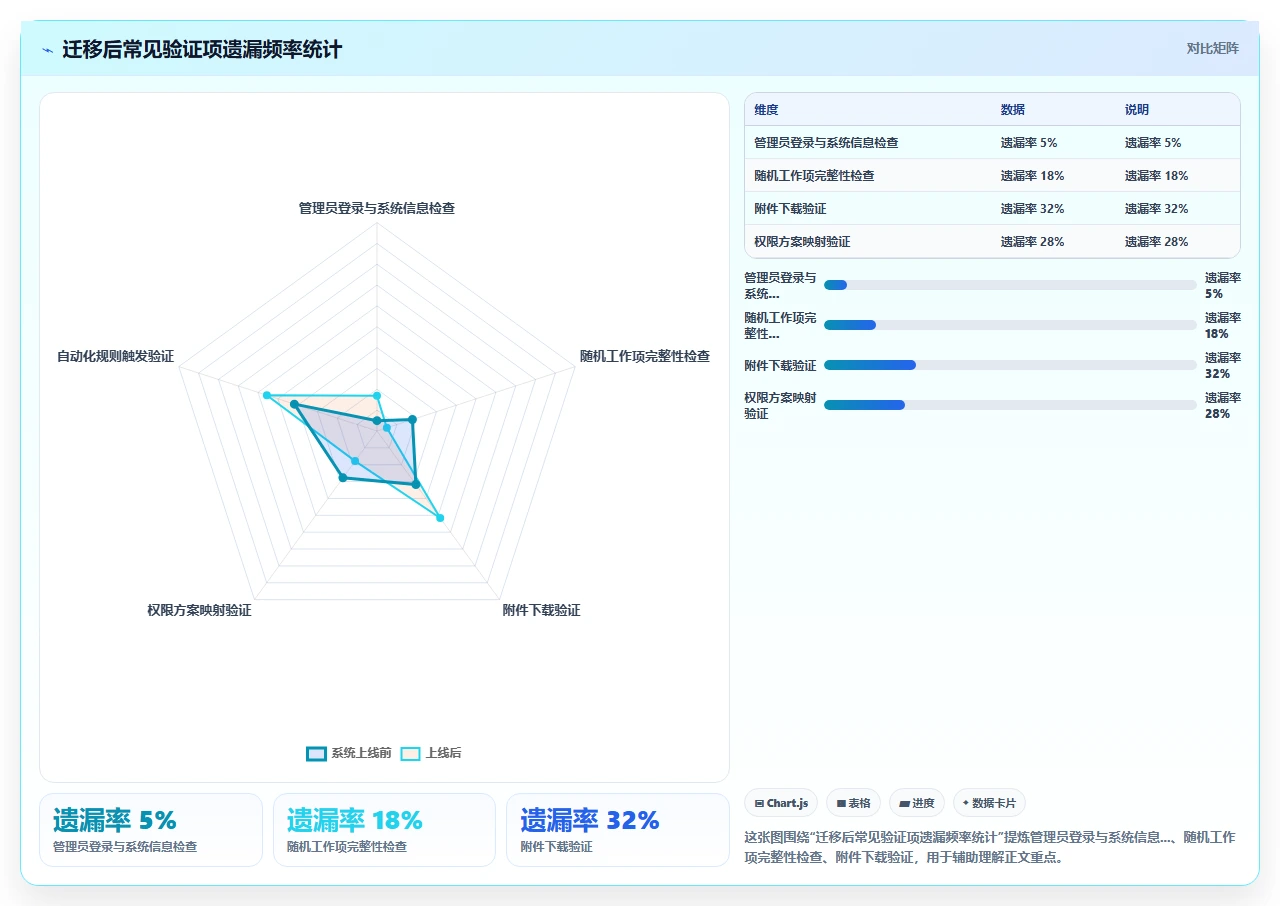Click radar axis label 随机工作项完整性检查

click(645, 356)
